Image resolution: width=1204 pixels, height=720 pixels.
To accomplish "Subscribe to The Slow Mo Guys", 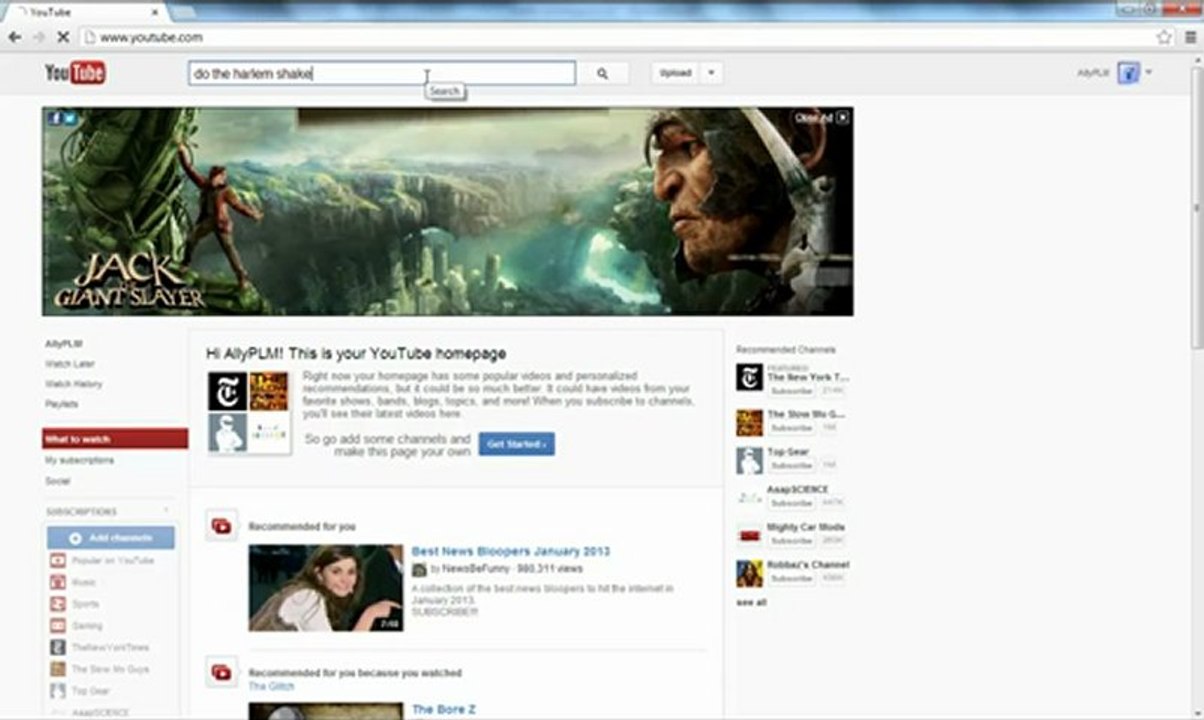I will [791, 428].
